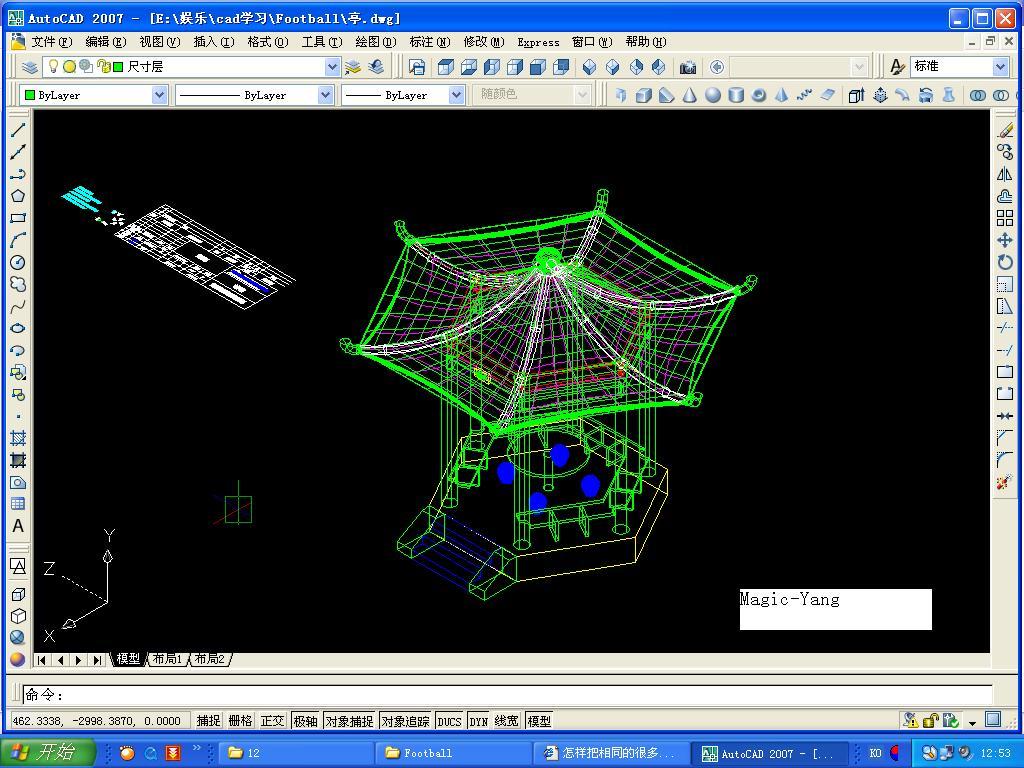Open the 随颜色 plot style dropdown
The height and width of the screenshot is (768, 1024).
(x=583, y=95)
